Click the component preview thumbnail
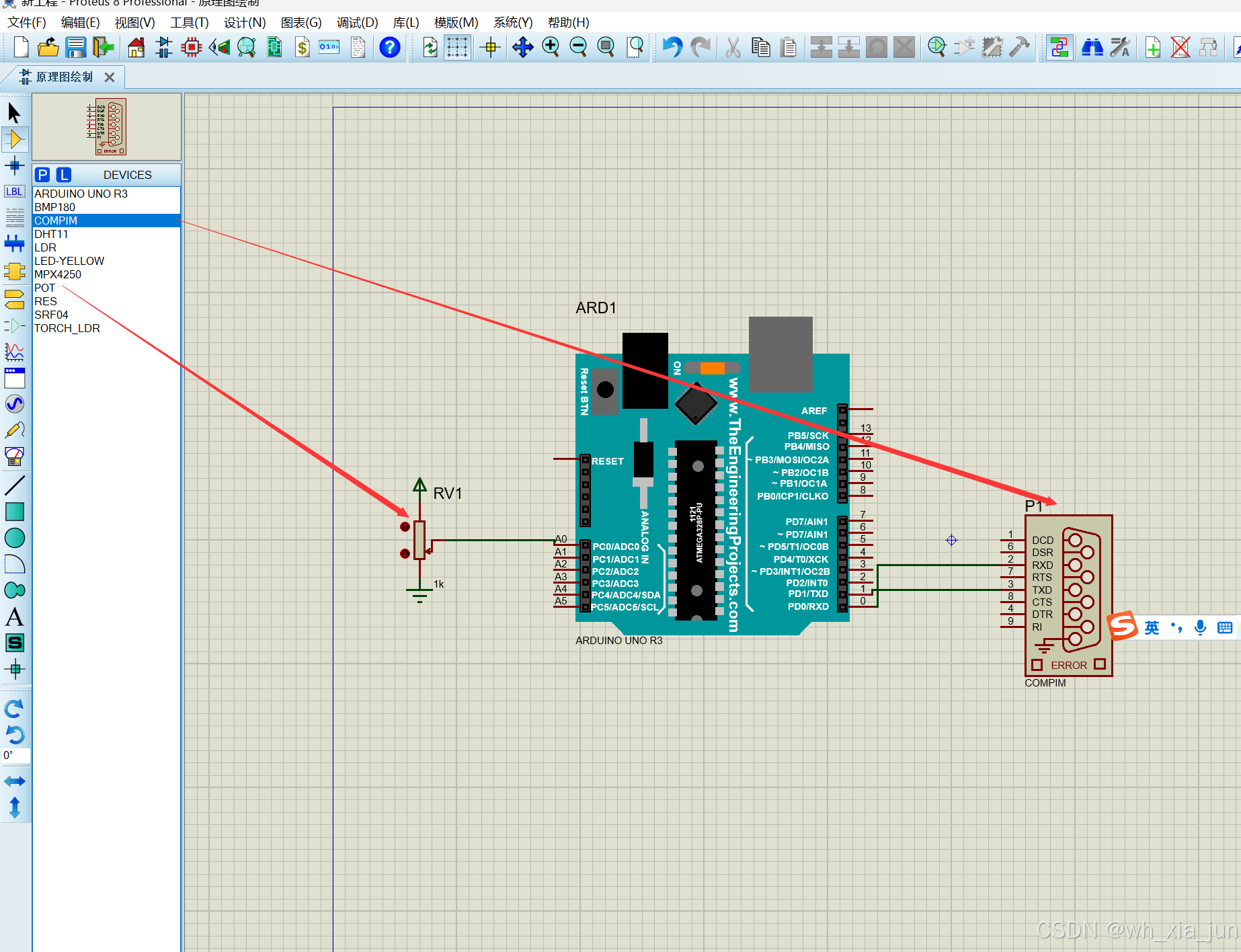This screenshot has width=1241, height=952. [x=106, y=127]
